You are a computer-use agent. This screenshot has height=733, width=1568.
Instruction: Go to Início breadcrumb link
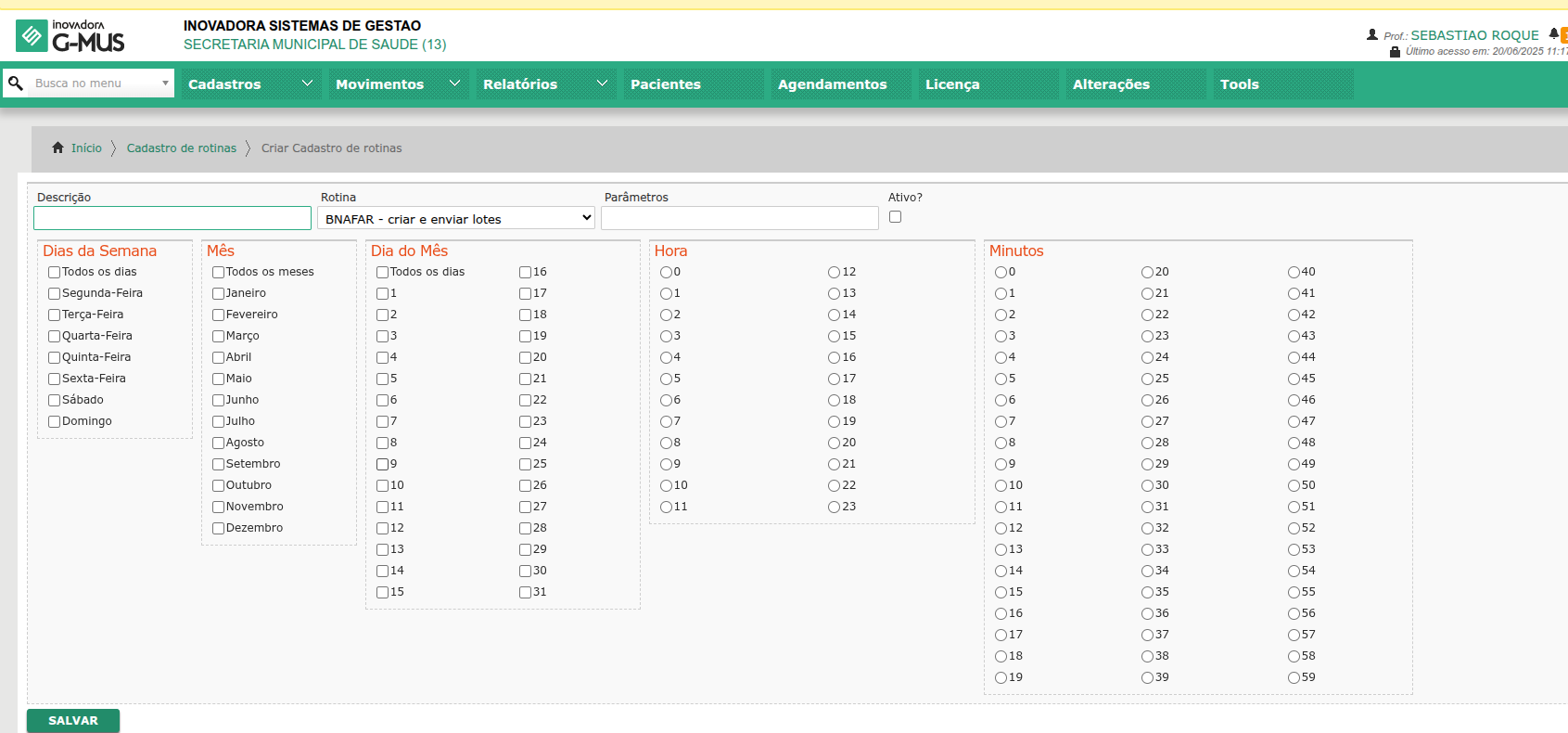[86, 148]
